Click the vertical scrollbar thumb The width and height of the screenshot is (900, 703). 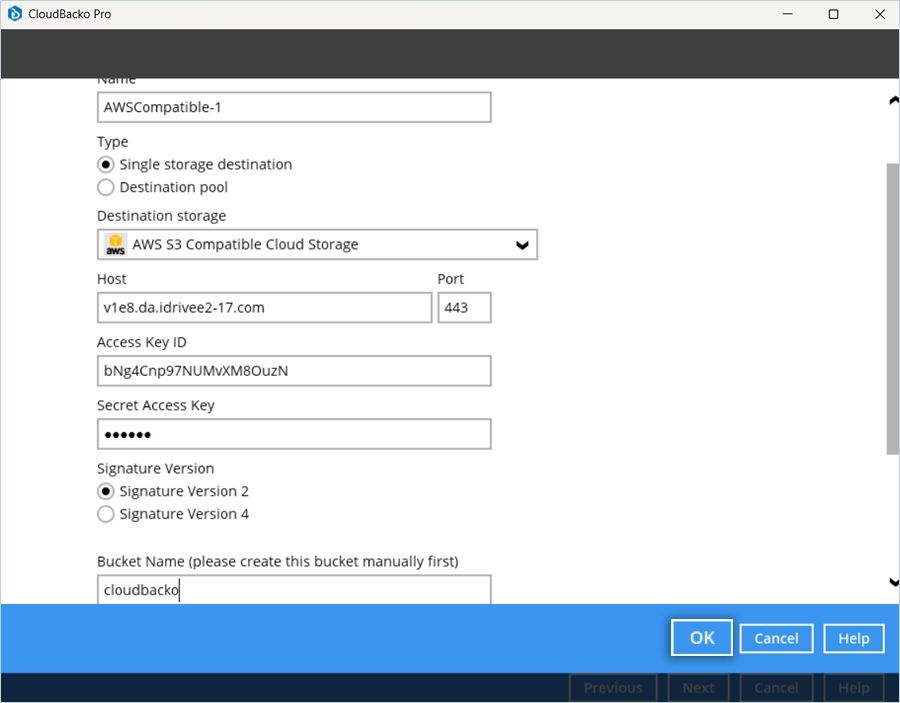click(892, 310)
